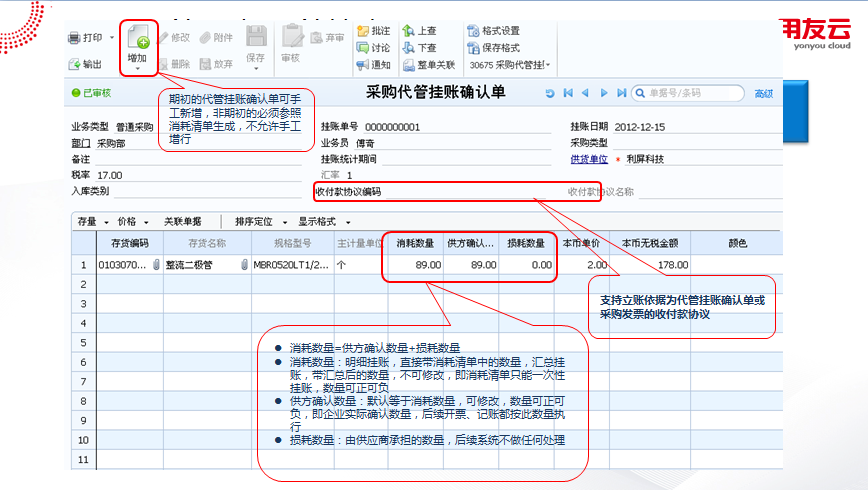Click the 删除 delete icon
This screenshot has width=868, height=490.
tap(163, 64)
